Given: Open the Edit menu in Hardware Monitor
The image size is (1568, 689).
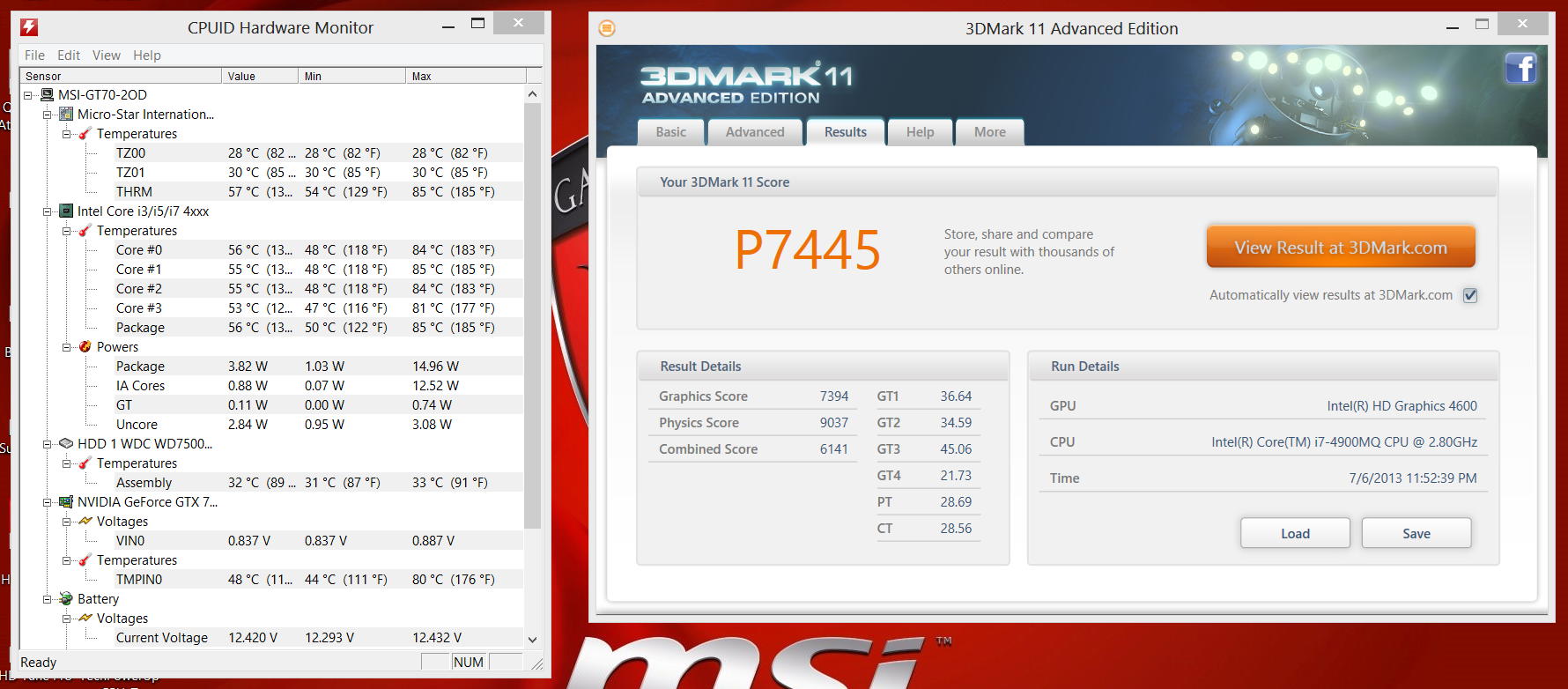Looking at the screenshot, I should tap(69, 55).
